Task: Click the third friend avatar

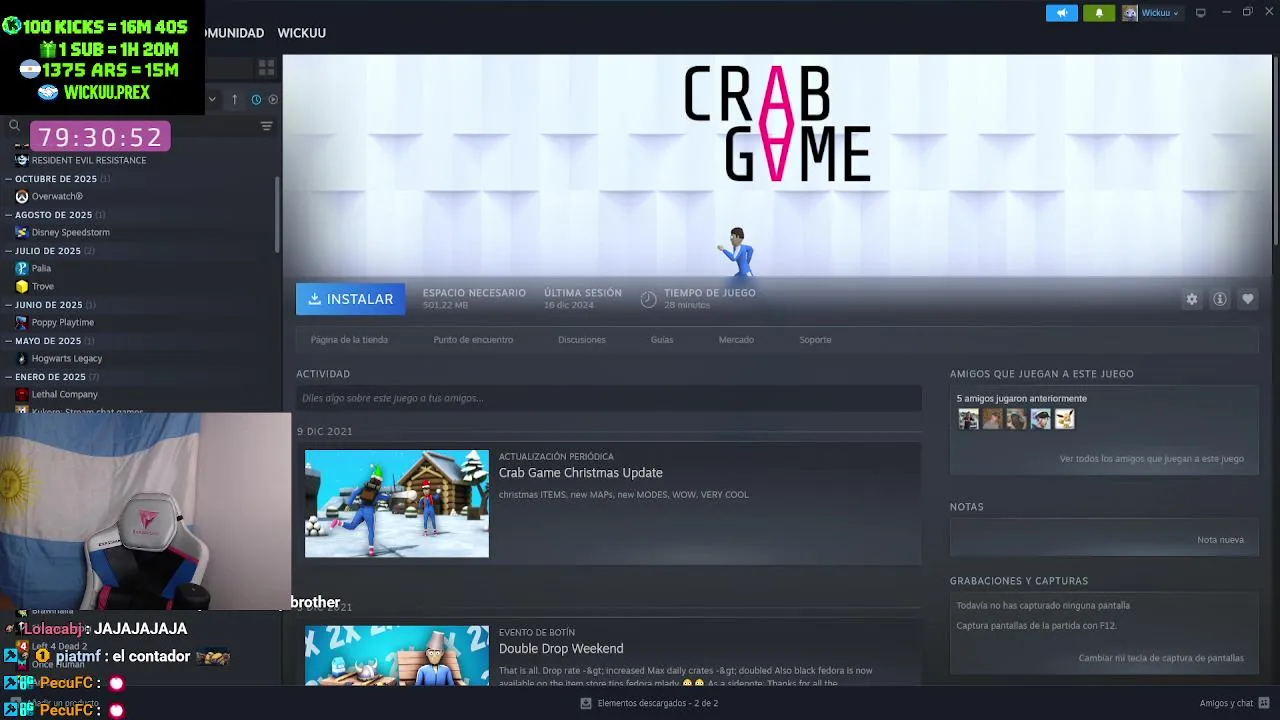Action: (x=1016, y=419)
